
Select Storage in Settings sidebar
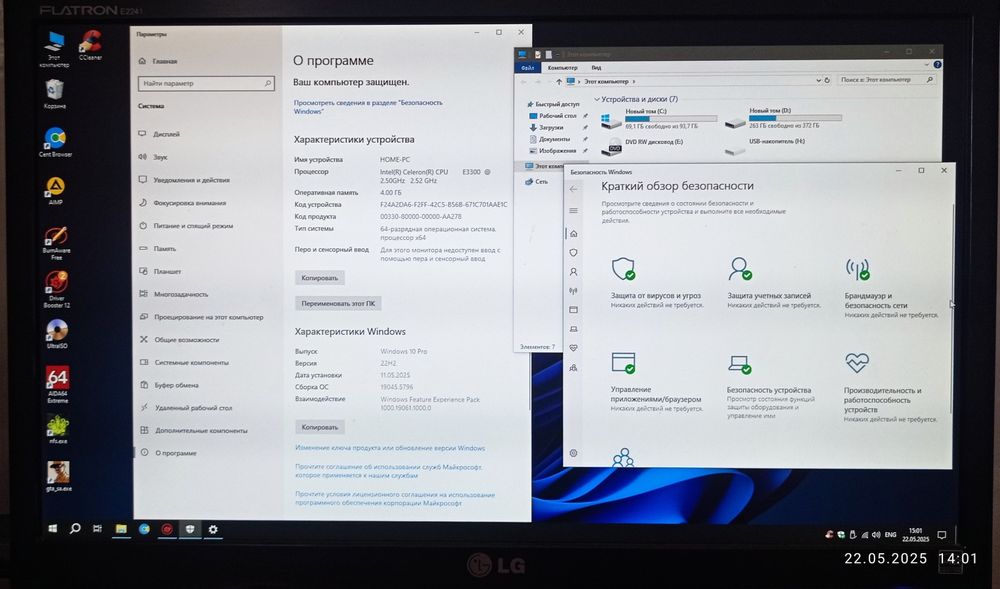(164, 249)
